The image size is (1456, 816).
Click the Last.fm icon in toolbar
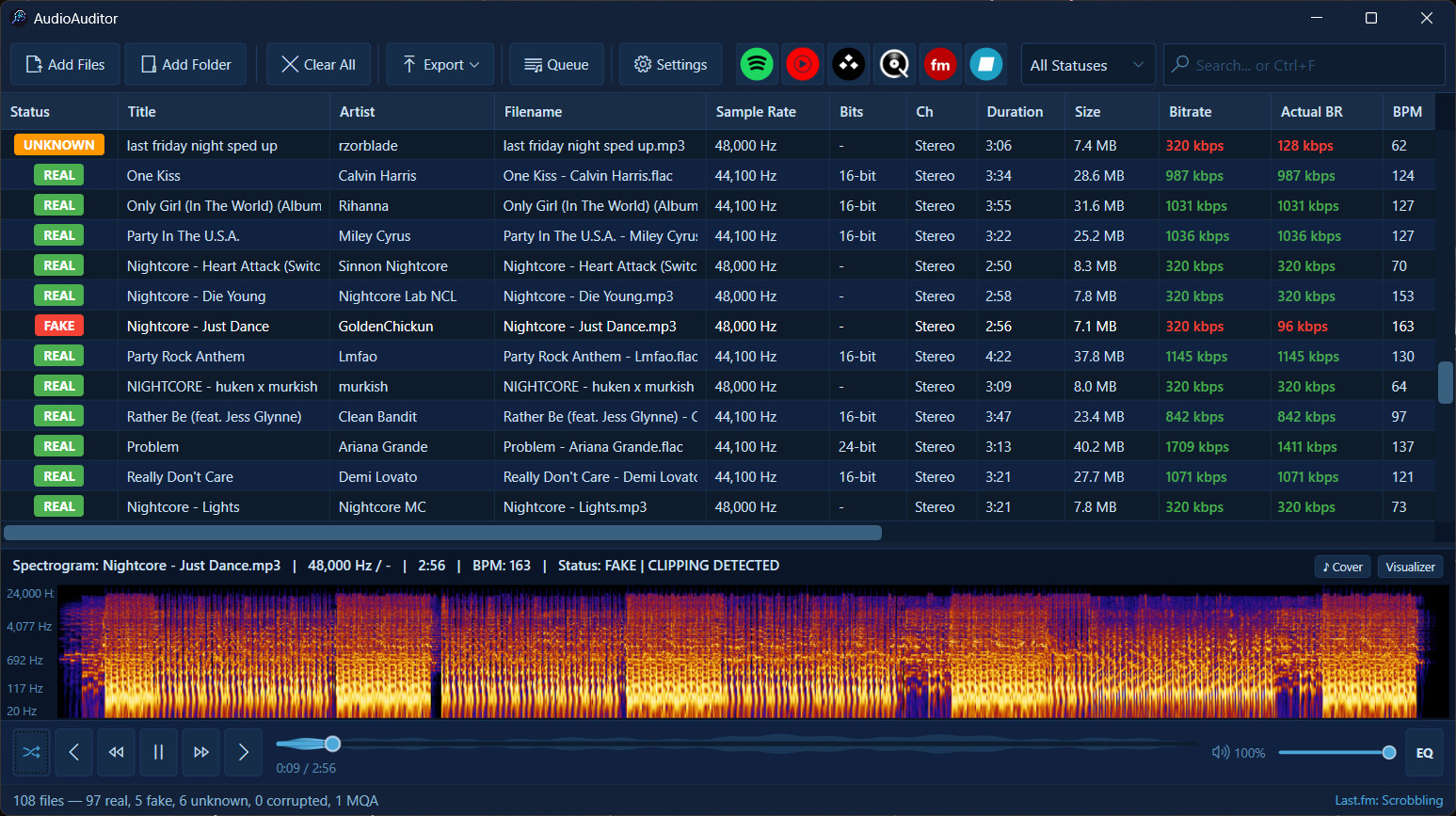939,64
